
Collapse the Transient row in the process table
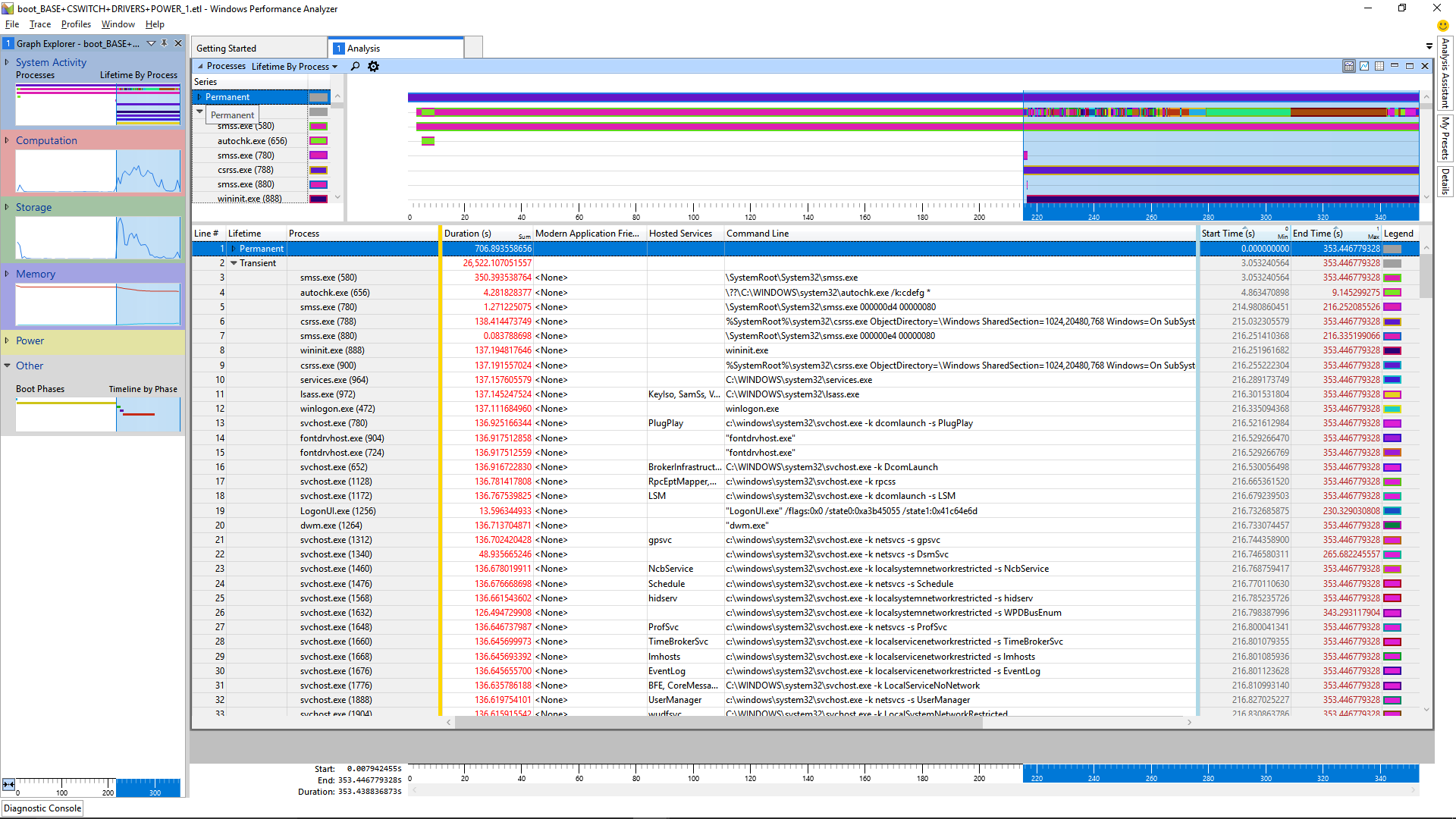(234, 263)
